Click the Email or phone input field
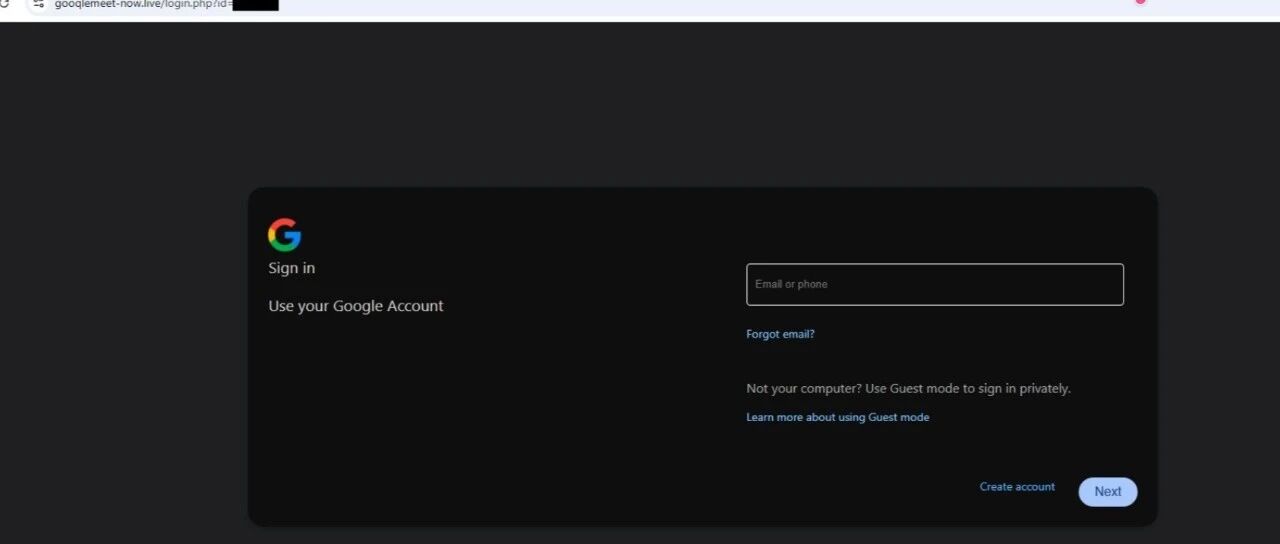The width and height of the screenshot is (1280, 544). click(x=935, y=284)
